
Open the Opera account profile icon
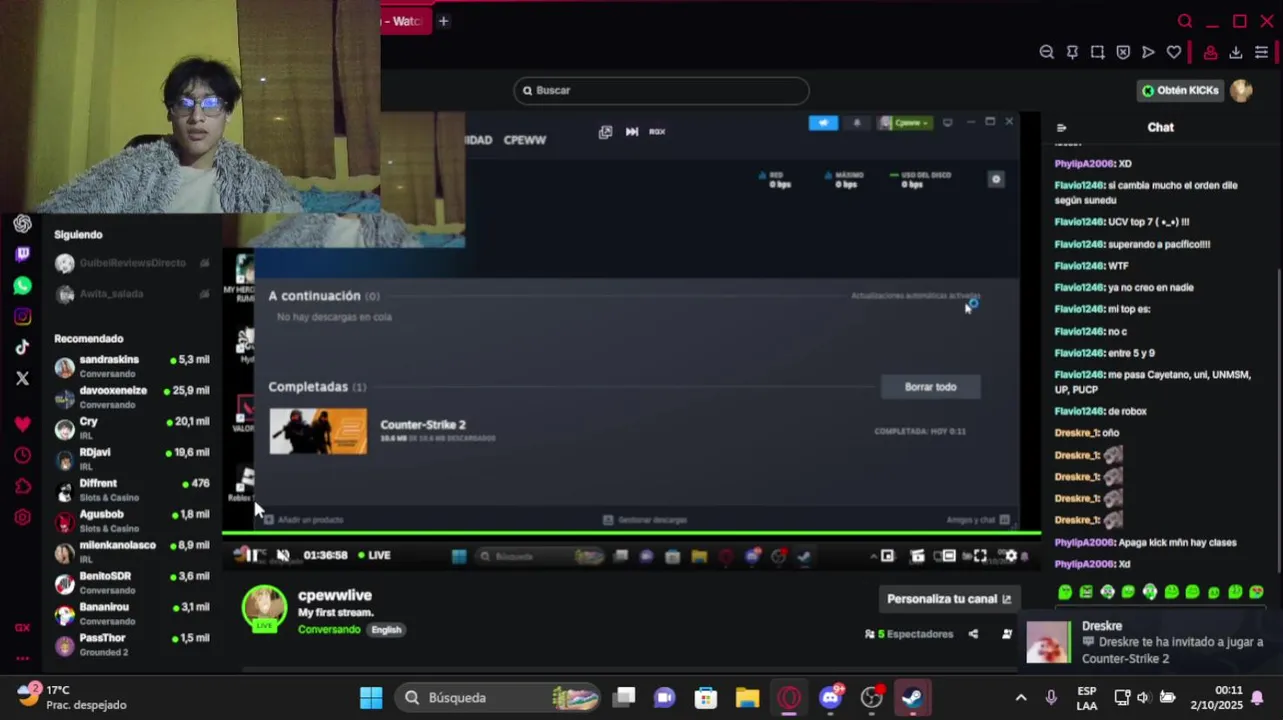[1210, 52]
